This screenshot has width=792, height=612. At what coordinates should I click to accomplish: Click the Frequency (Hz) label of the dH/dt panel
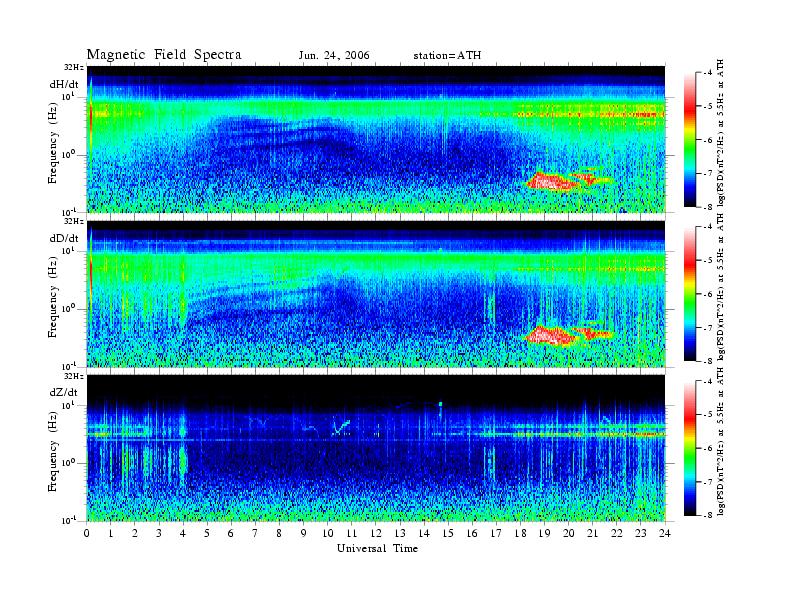click(x=53, y=143)
